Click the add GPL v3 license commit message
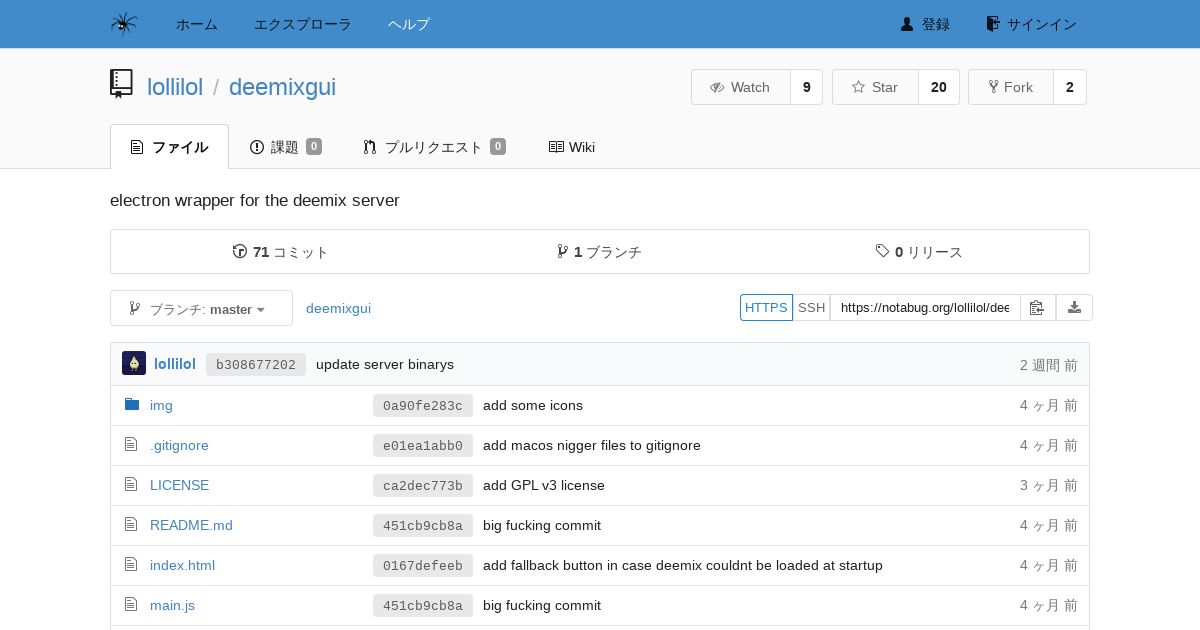The width and height of the screenshot is (1200, 630). click(x=544, y=485)
